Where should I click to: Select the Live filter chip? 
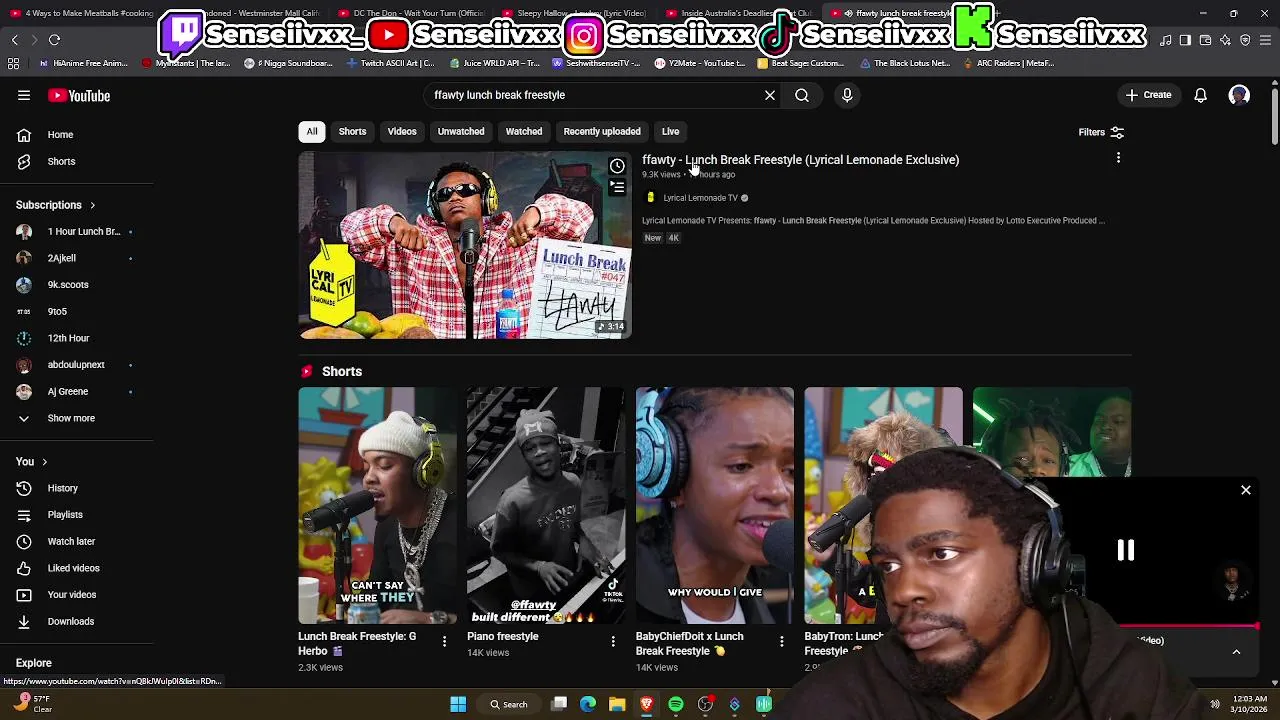670,132
